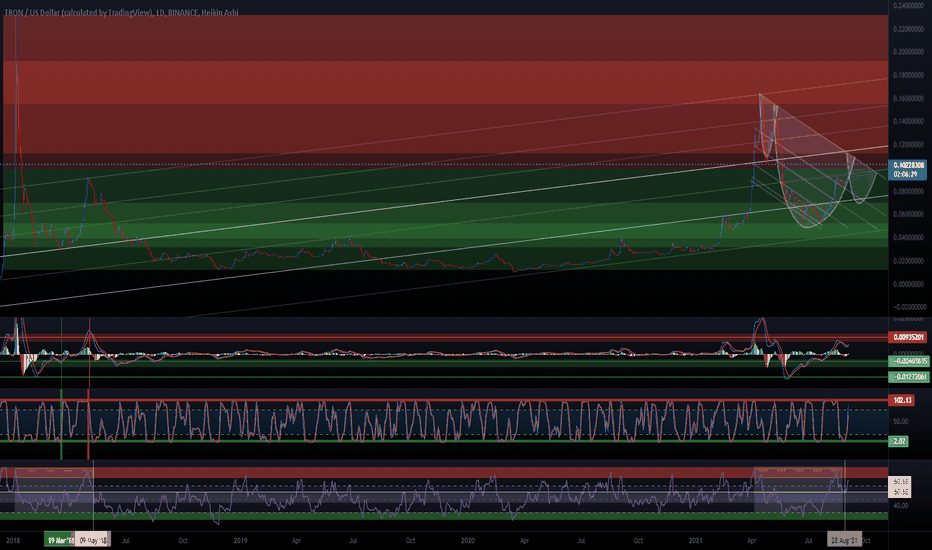
Task: Click the 0.14000000 price axis label
Action: click(908, 121)
